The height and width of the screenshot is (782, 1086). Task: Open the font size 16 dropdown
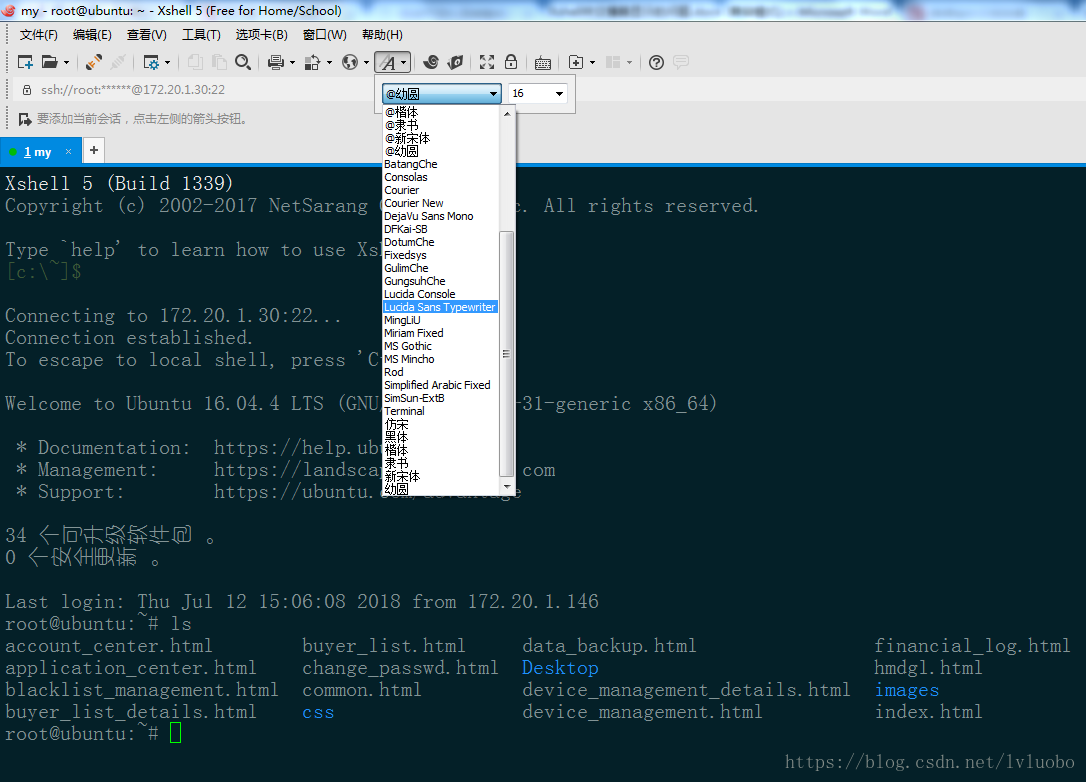[558, 93]
